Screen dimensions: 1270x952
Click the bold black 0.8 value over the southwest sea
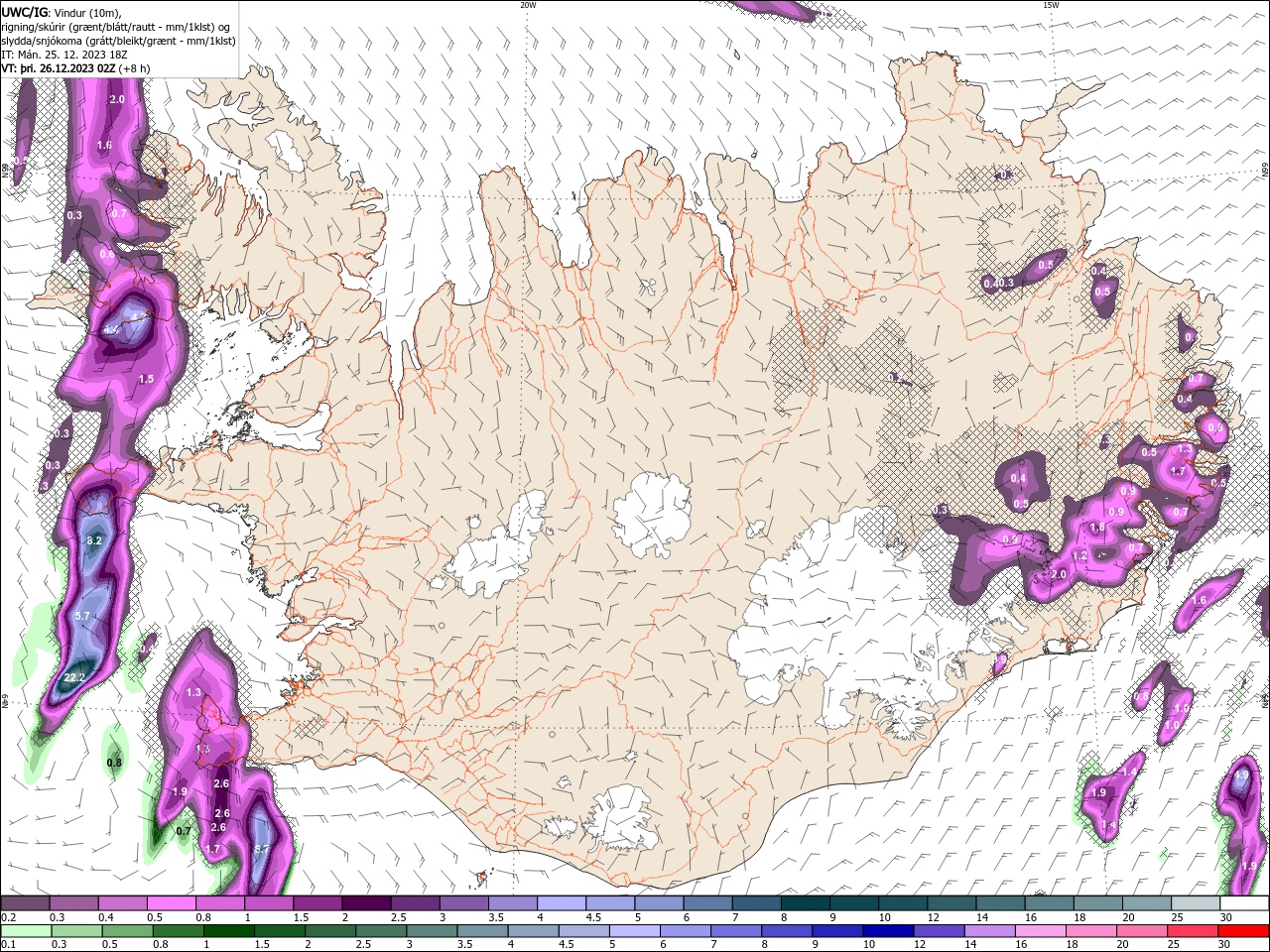pos(114,763)
